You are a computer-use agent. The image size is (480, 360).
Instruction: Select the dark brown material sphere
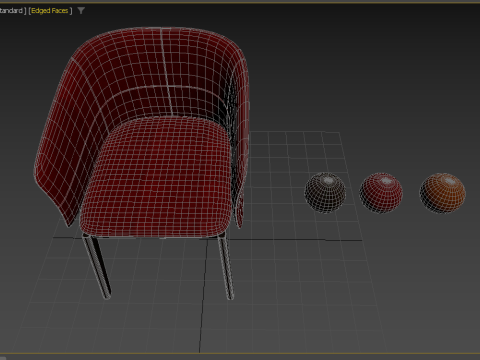pyautogui.click(x=325, y=192)
